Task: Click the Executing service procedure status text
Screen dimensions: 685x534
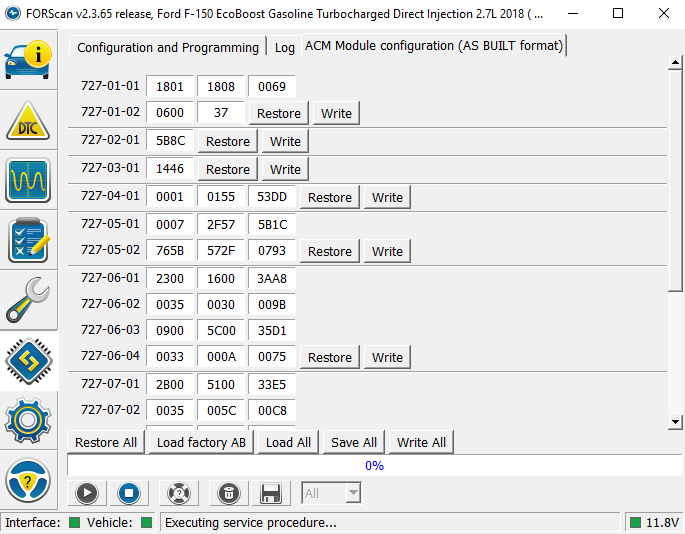Action: click(x=250, y=522)
